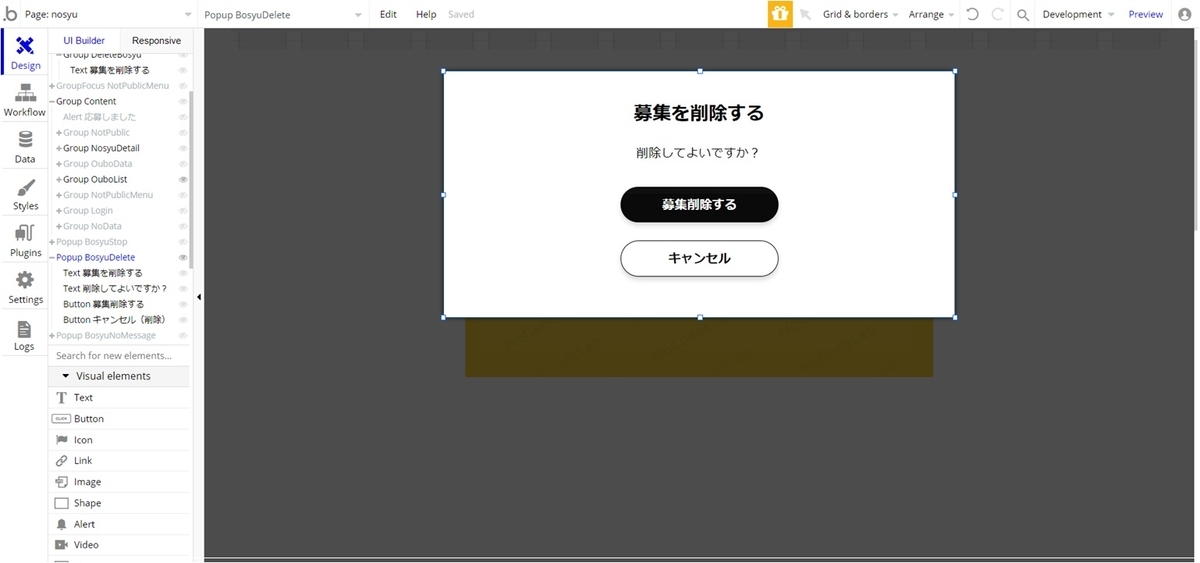Switch to the Responsive tab

pyautogui.click(x=157, y=40)
